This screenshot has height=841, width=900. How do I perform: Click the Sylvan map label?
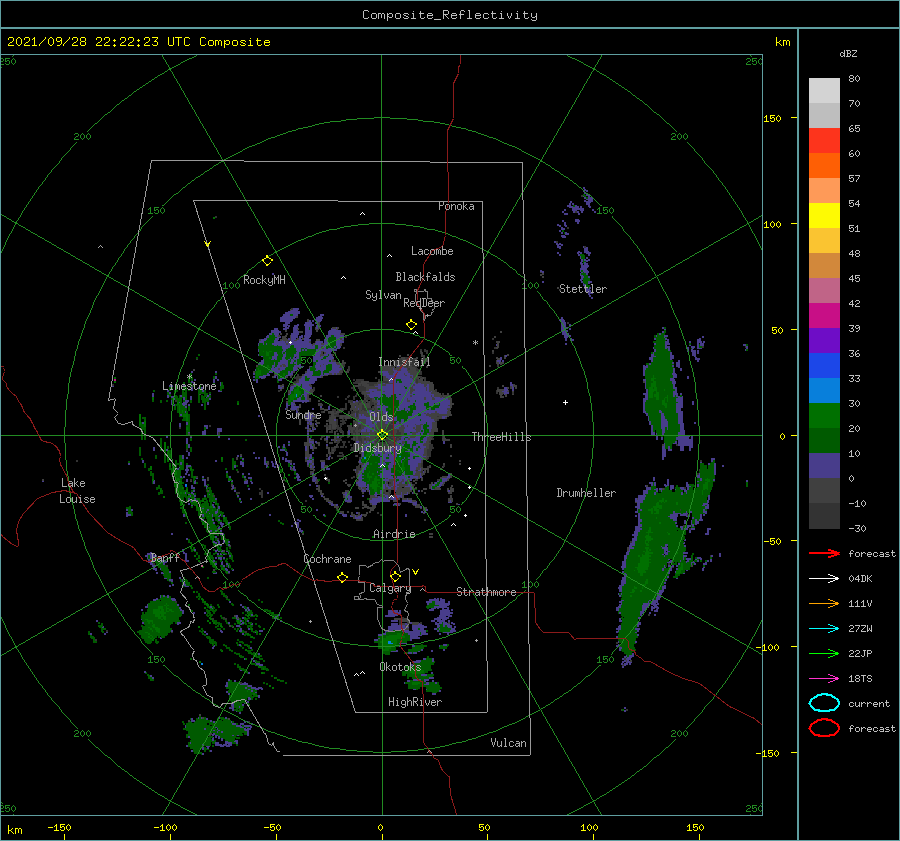point(383,295)
